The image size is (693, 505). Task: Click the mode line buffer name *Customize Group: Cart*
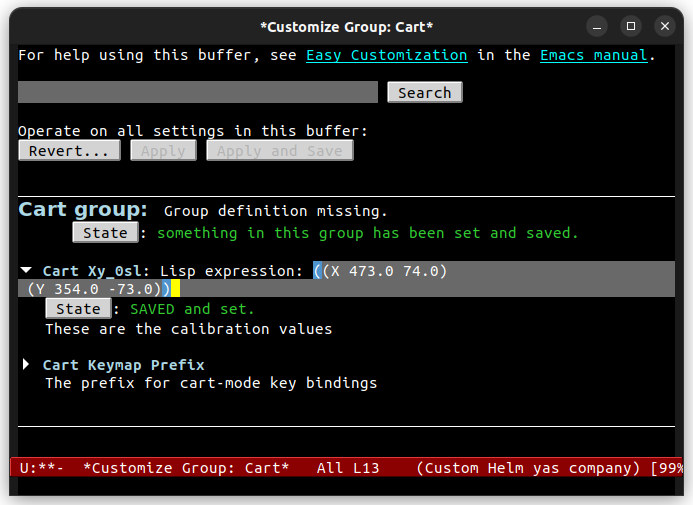186,468
